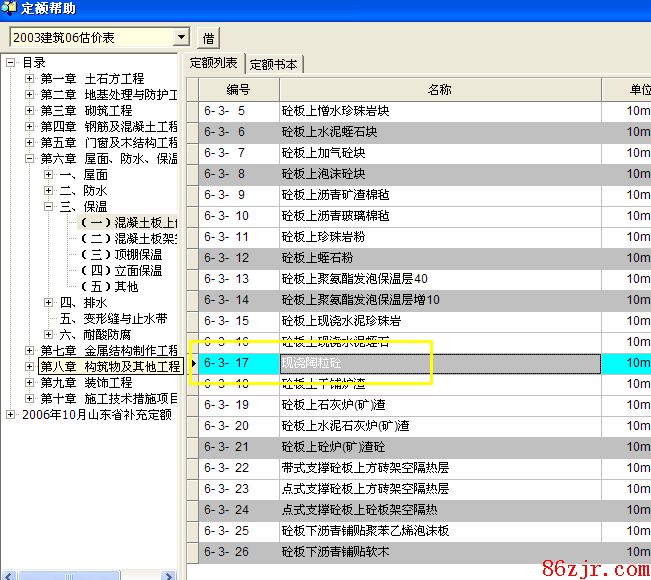651x580 pixels.
Task: Switch to the 定额书本 tab
Action: [273, 64]
